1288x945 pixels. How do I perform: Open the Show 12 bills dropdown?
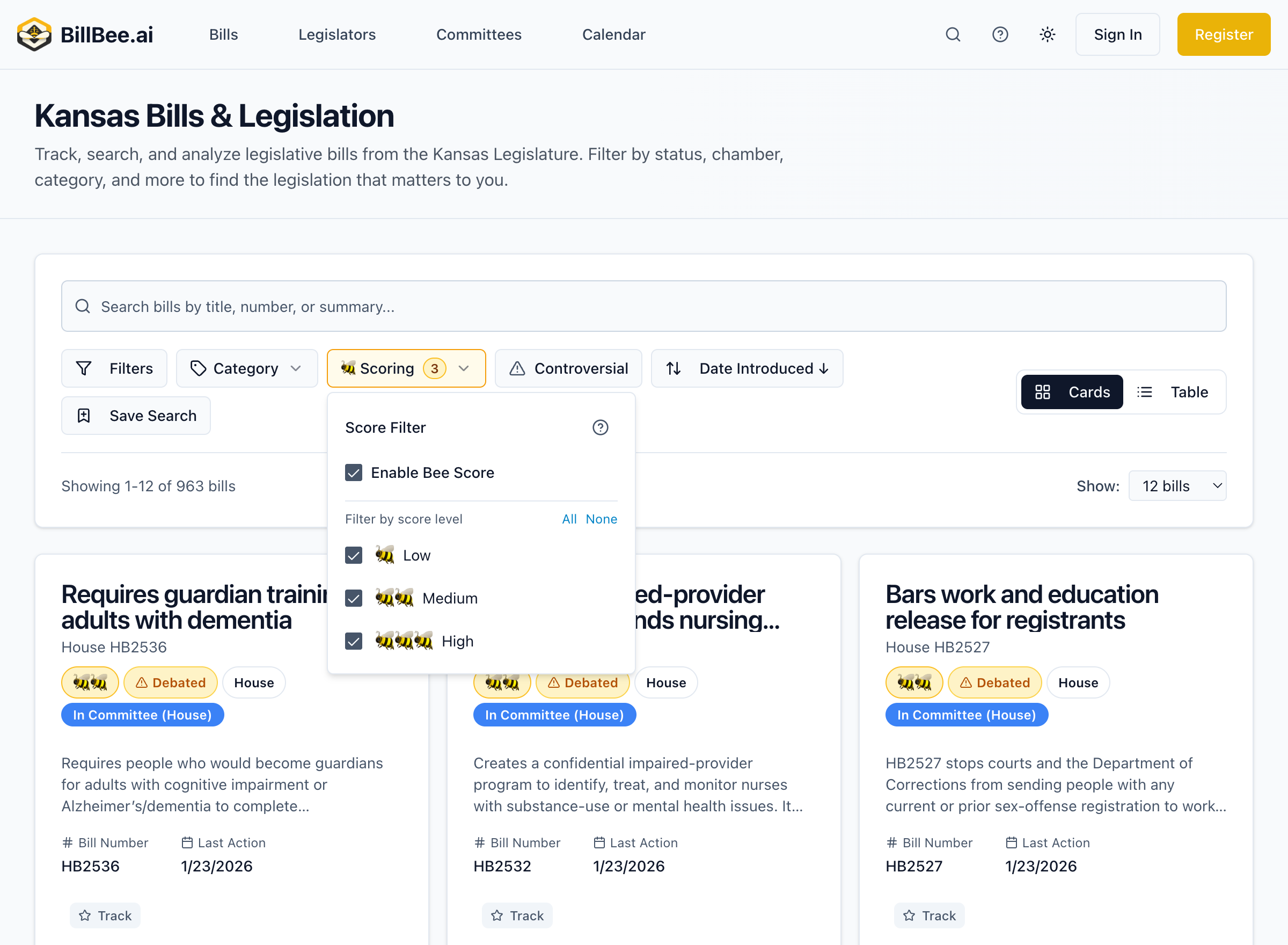pos(1176,486)
